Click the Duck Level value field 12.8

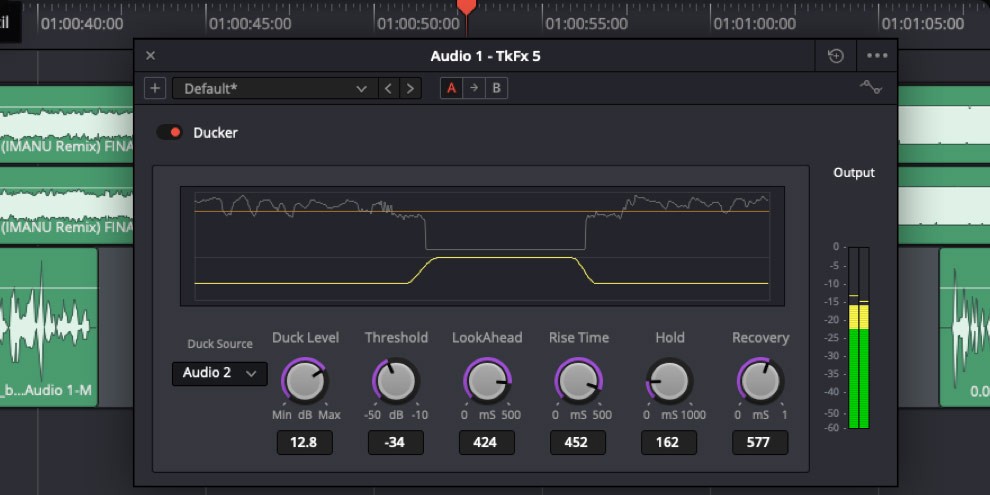coord(305,442)
